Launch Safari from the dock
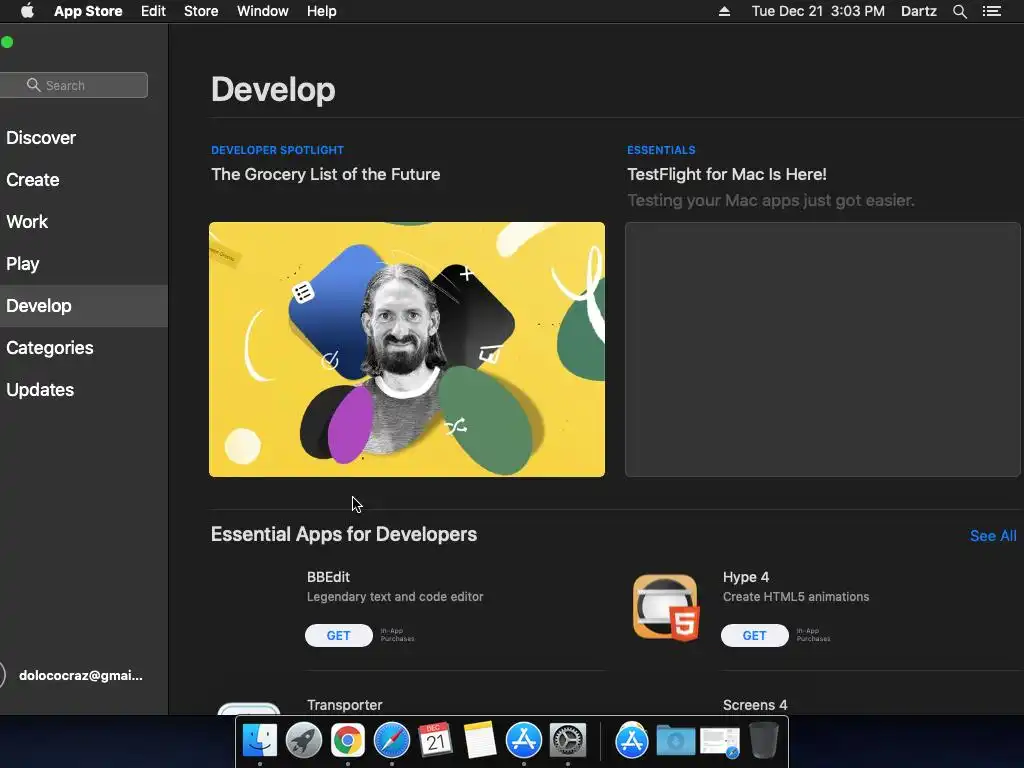Screen dimensions: 1024x768 pos(392,741)
